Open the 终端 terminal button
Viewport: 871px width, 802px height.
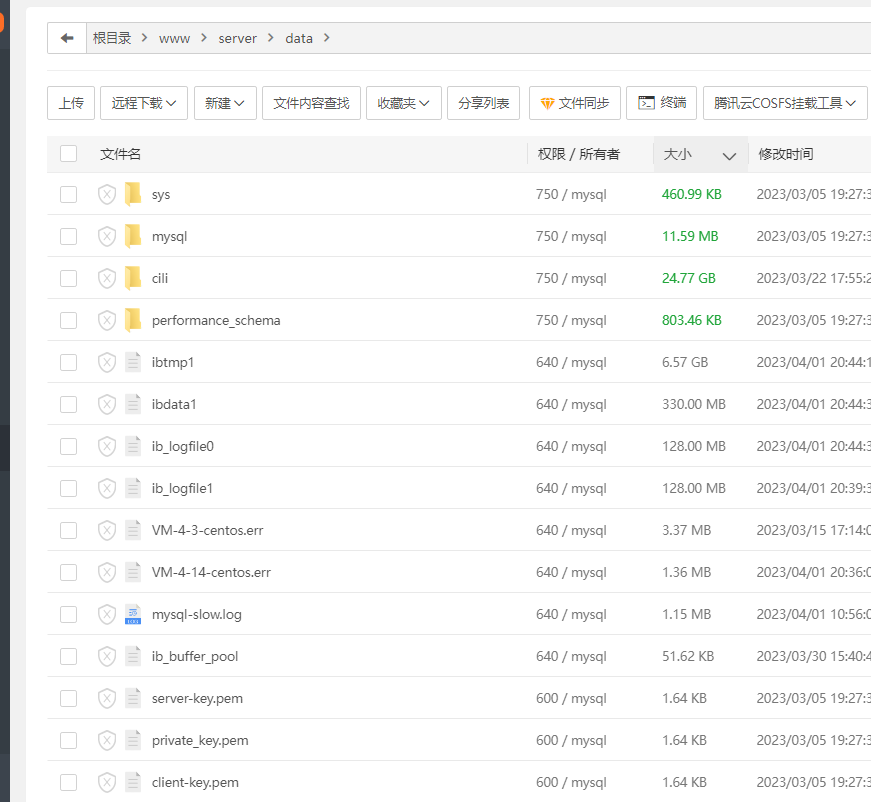661,103
